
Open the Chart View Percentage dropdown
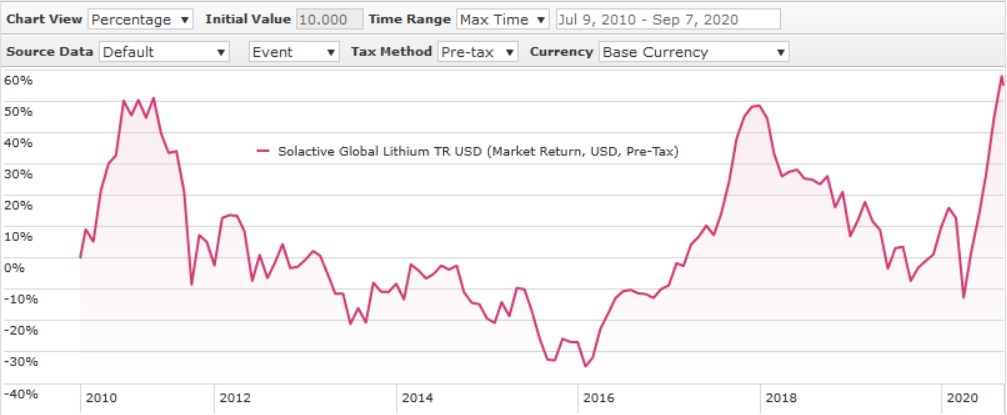click(141, 19)
